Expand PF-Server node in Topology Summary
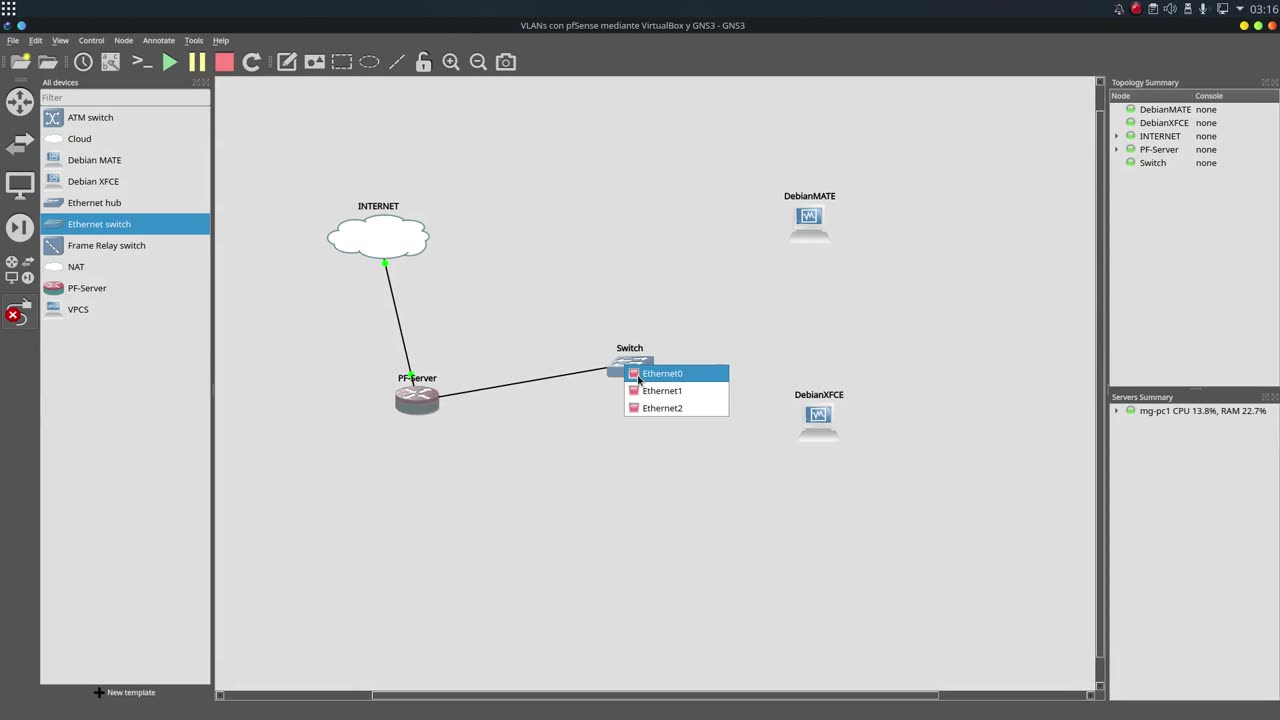1280x720 pixels. point(1117,150)
